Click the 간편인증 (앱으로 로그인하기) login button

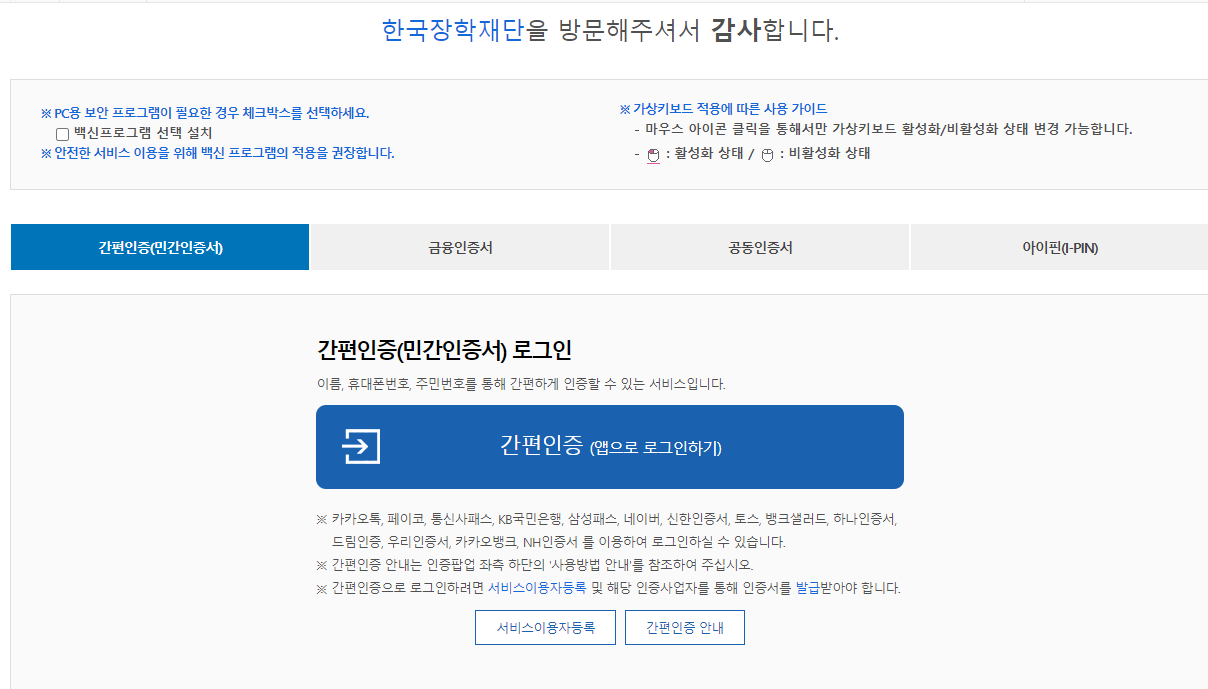click(x=609, y=447)
